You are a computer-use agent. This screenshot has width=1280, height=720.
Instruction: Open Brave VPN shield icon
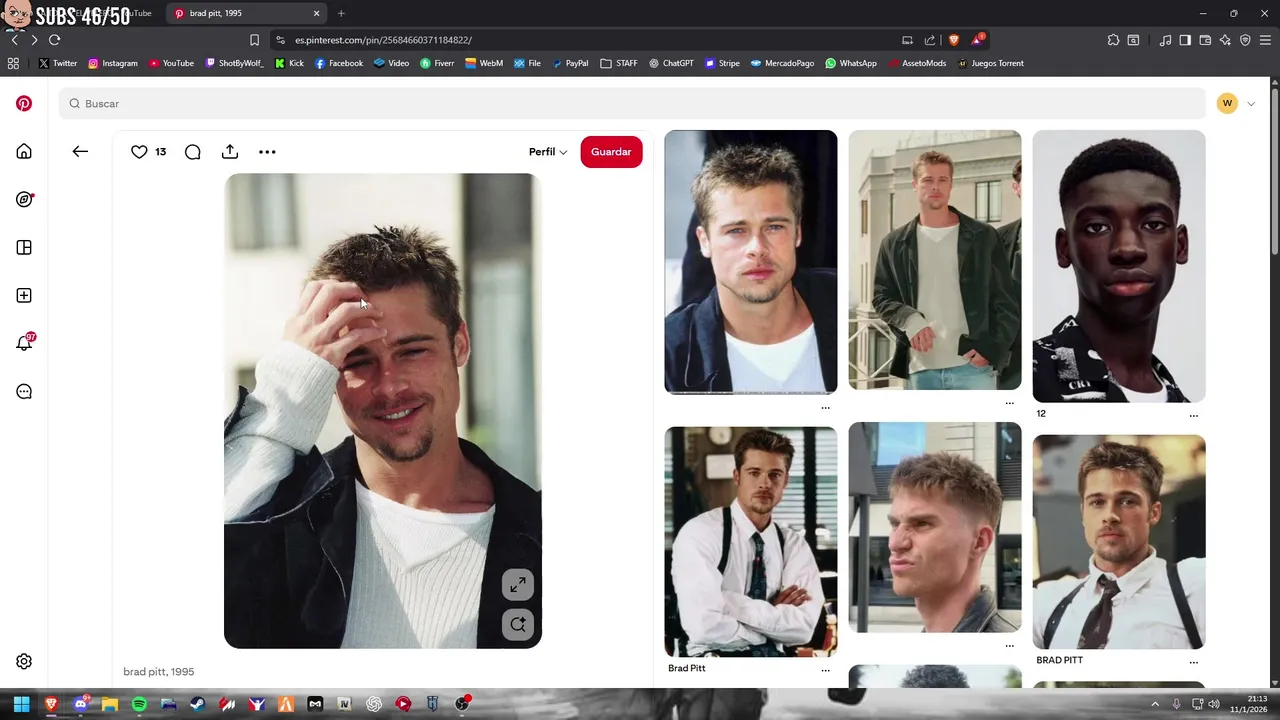tap(1245, 40)
